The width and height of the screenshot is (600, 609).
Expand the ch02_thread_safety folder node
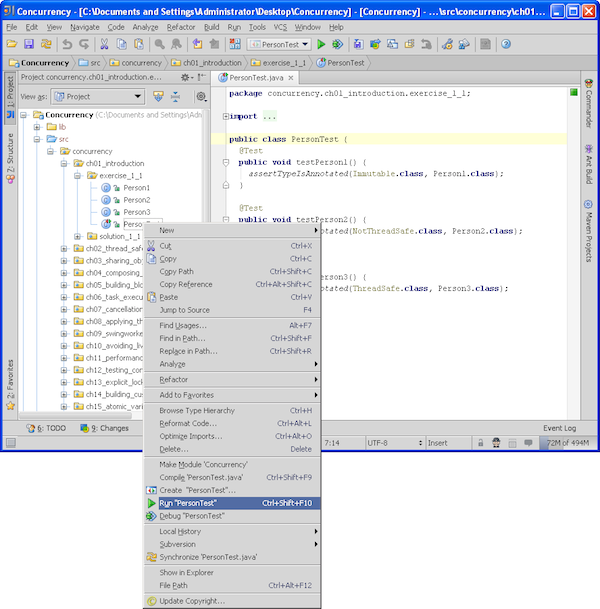[x=63, y=248]
